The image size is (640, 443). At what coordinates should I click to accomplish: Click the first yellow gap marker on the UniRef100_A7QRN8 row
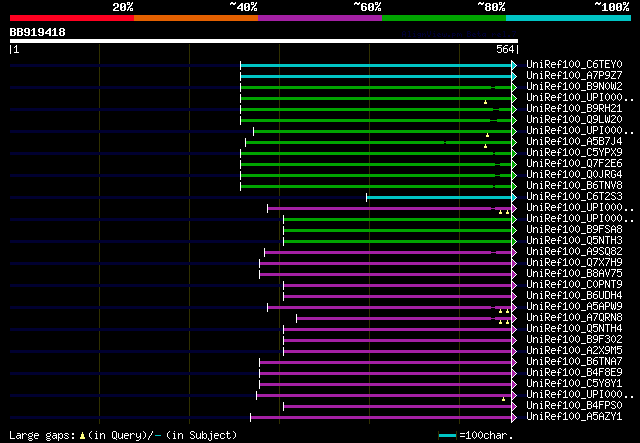click(x=500, y=322)
